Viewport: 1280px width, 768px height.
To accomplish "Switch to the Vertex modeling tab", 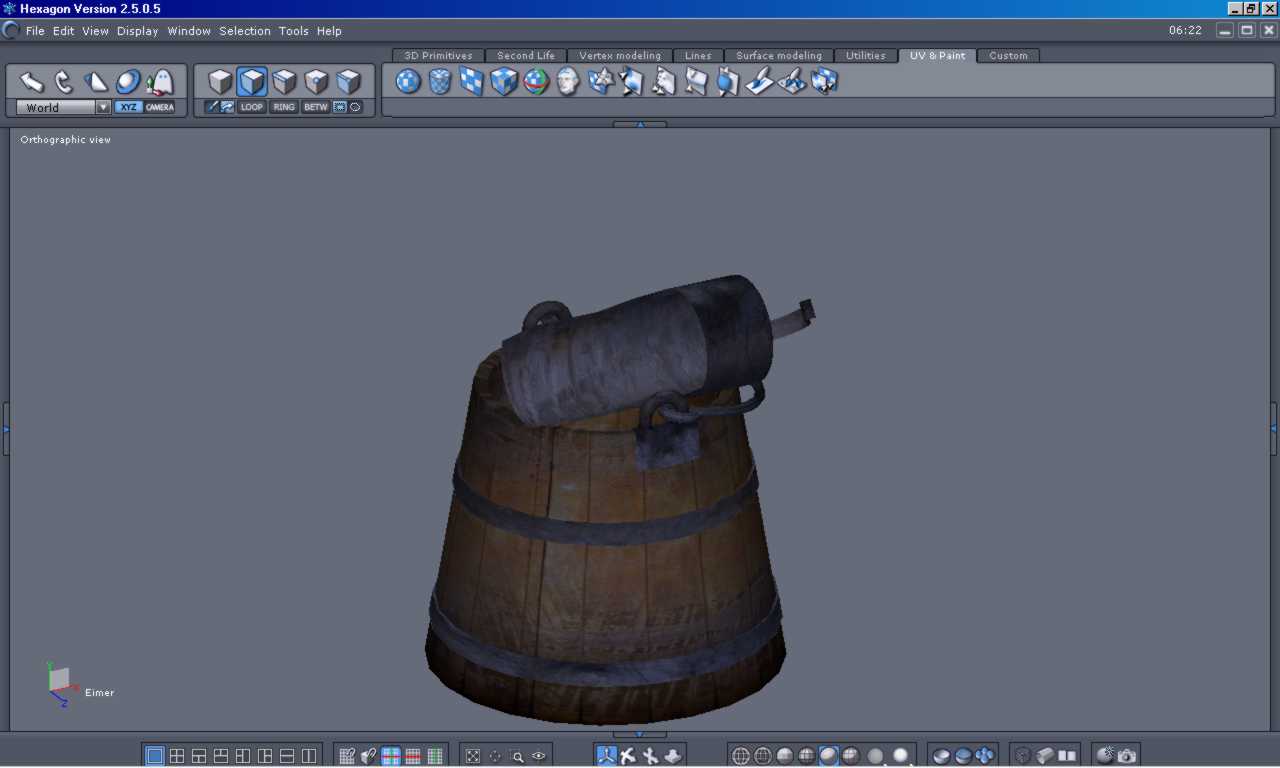I will (620, 56).
